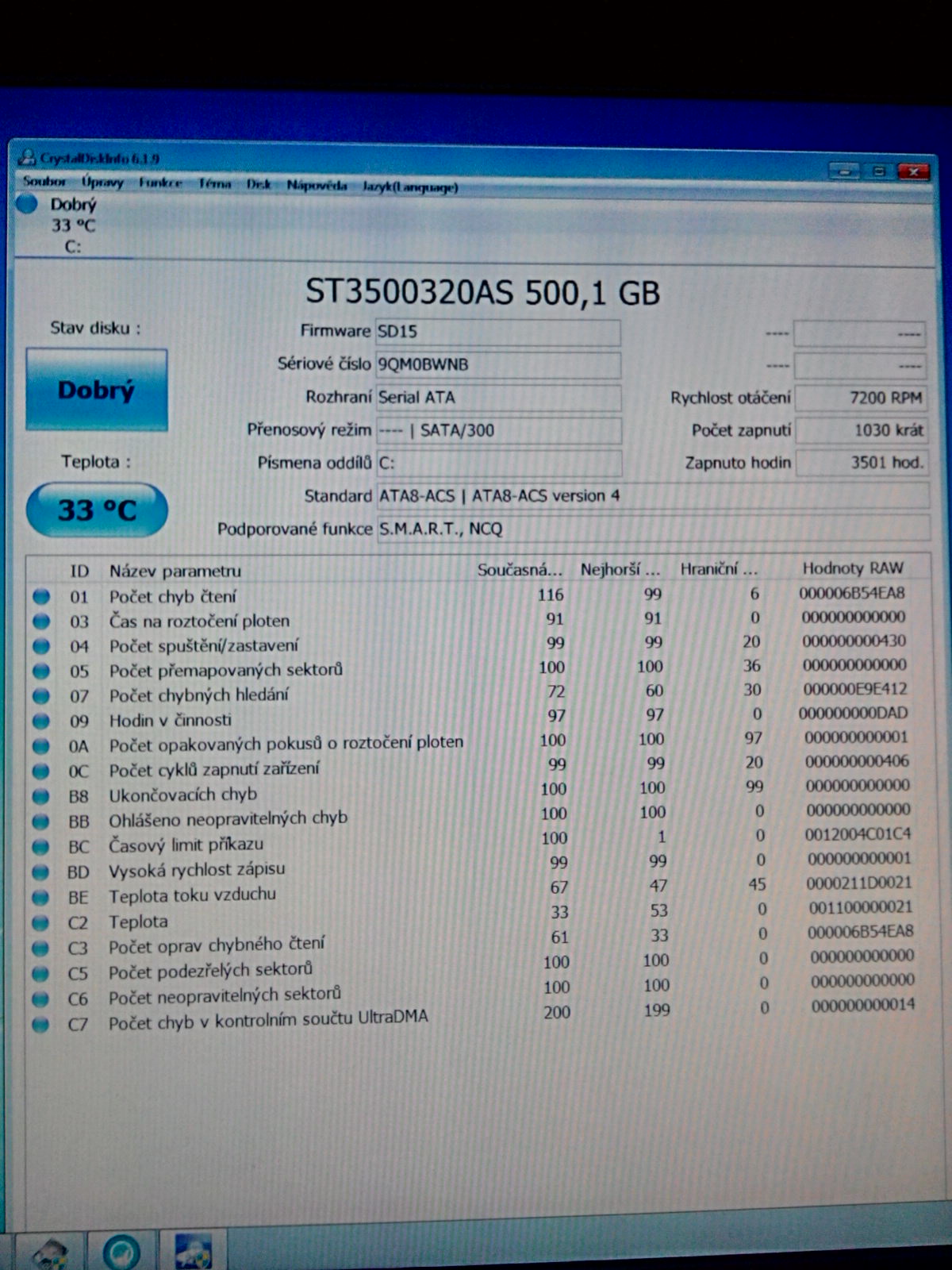952x1270 pixels.
Task: Click the Rozhraní field showing Serial ATA
Action: (x=498, y=398)
